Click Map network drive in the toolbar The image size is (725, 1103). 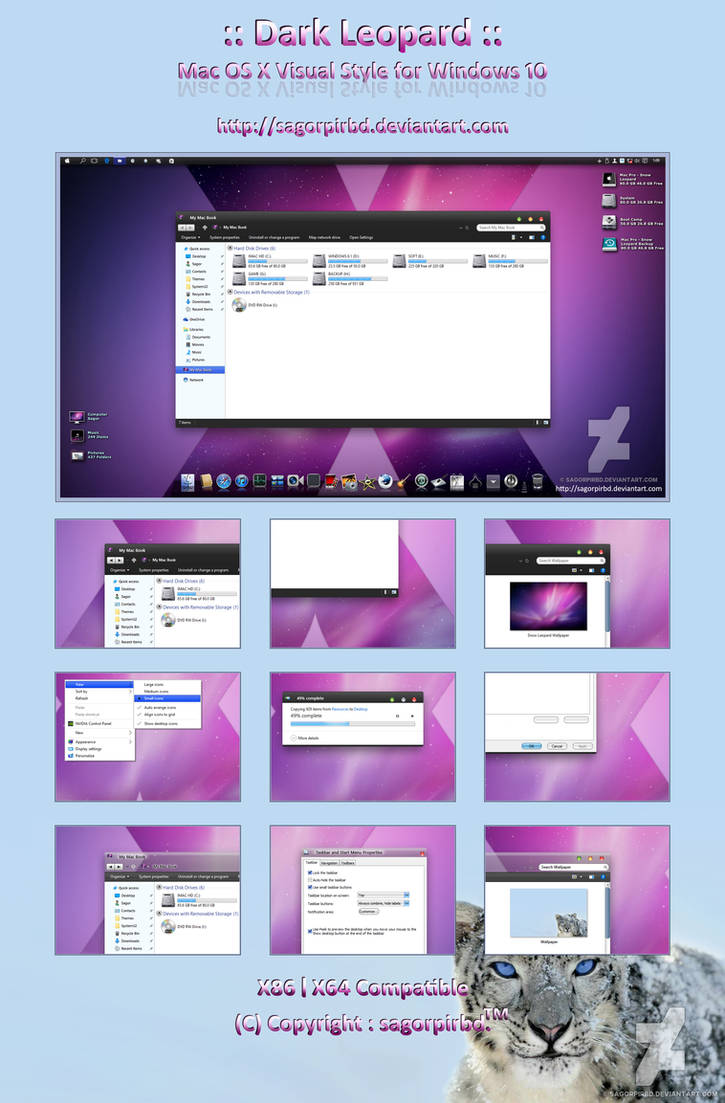click(x=325, y=237)
